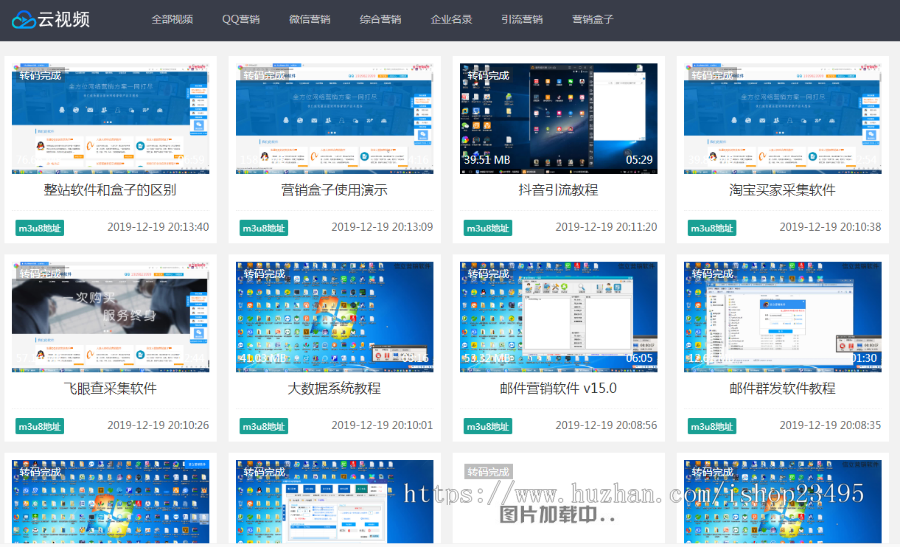Click the title 邮件群发软件教程
This screenshot has width=900, height=547.
pyautogui.click(x=782, y=389)
